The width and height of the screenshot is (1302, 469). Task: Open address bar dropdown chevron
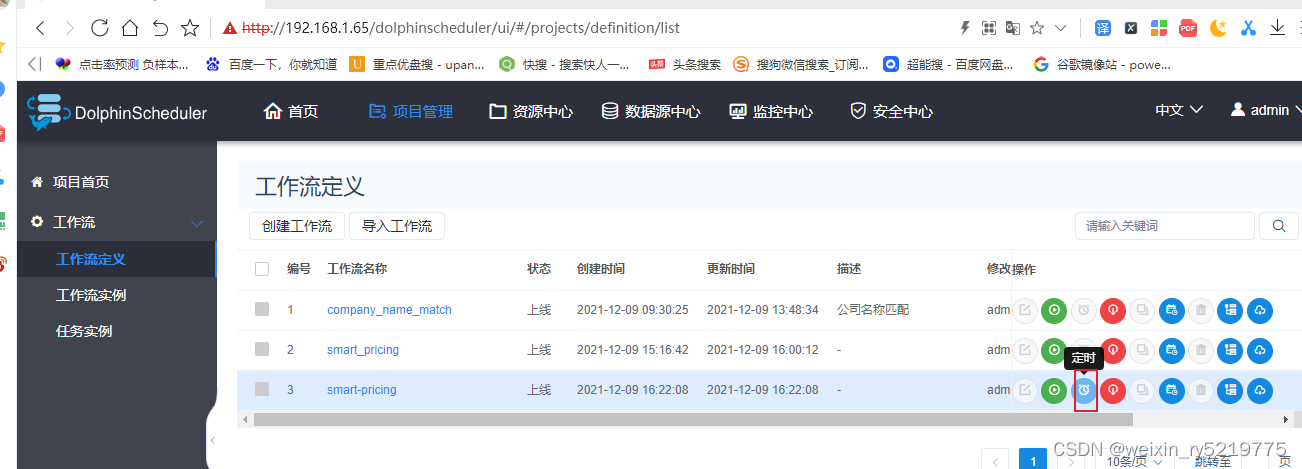[1061, 28]
